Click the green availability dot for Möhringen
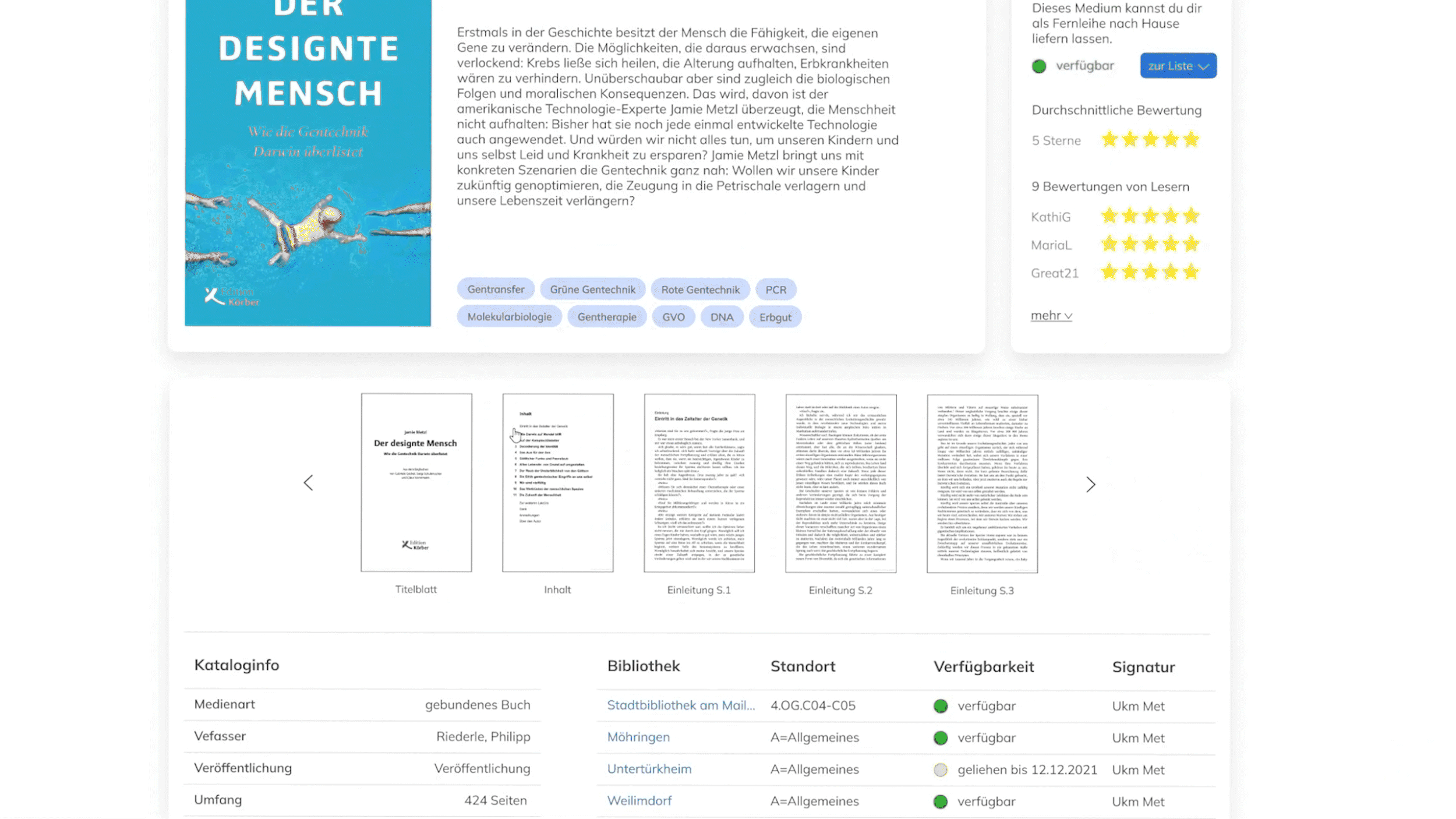This screenshot has width=1456, height=819. point(940,738)
